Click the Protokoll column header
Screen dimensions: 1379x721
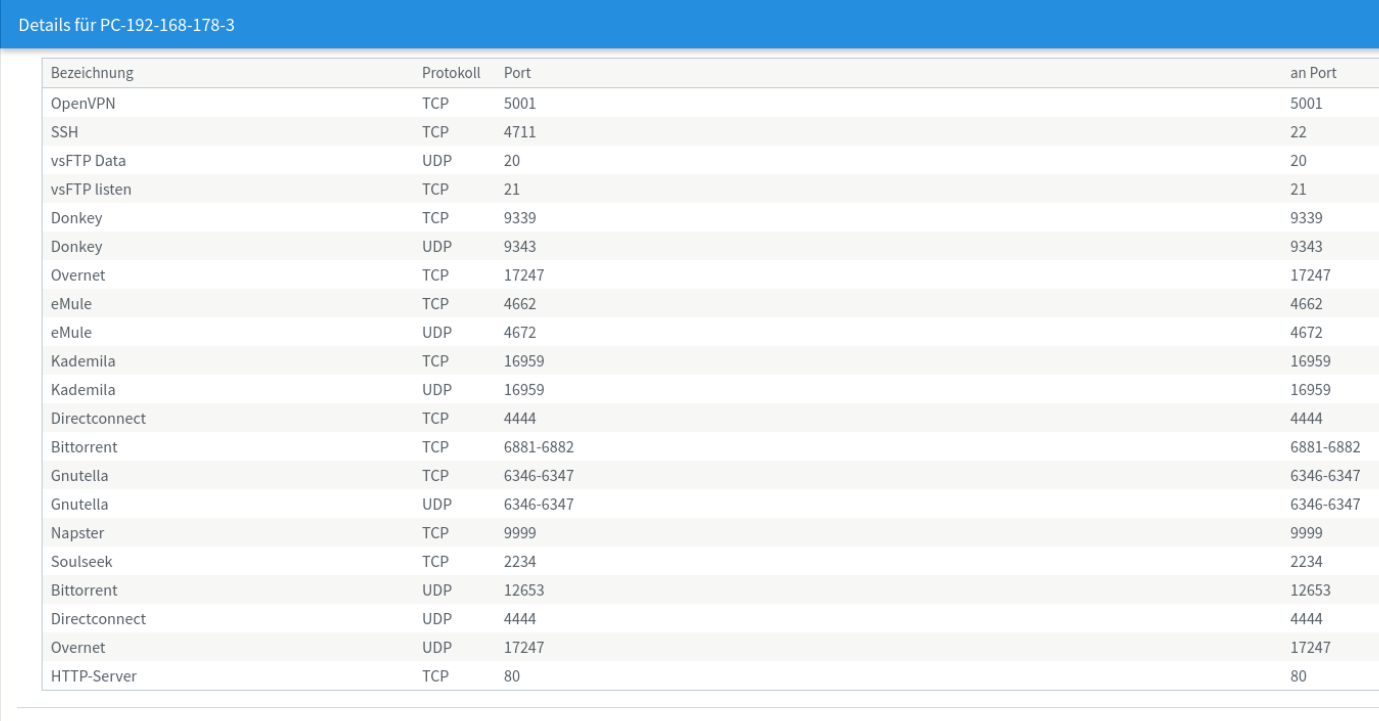[451, 73]
